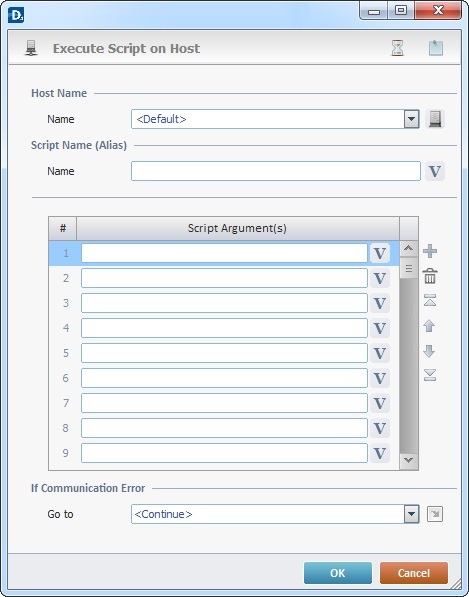Screen dimensions: 469x597
Task: Click the host server icon beside Default
Action: click(435, 119)
